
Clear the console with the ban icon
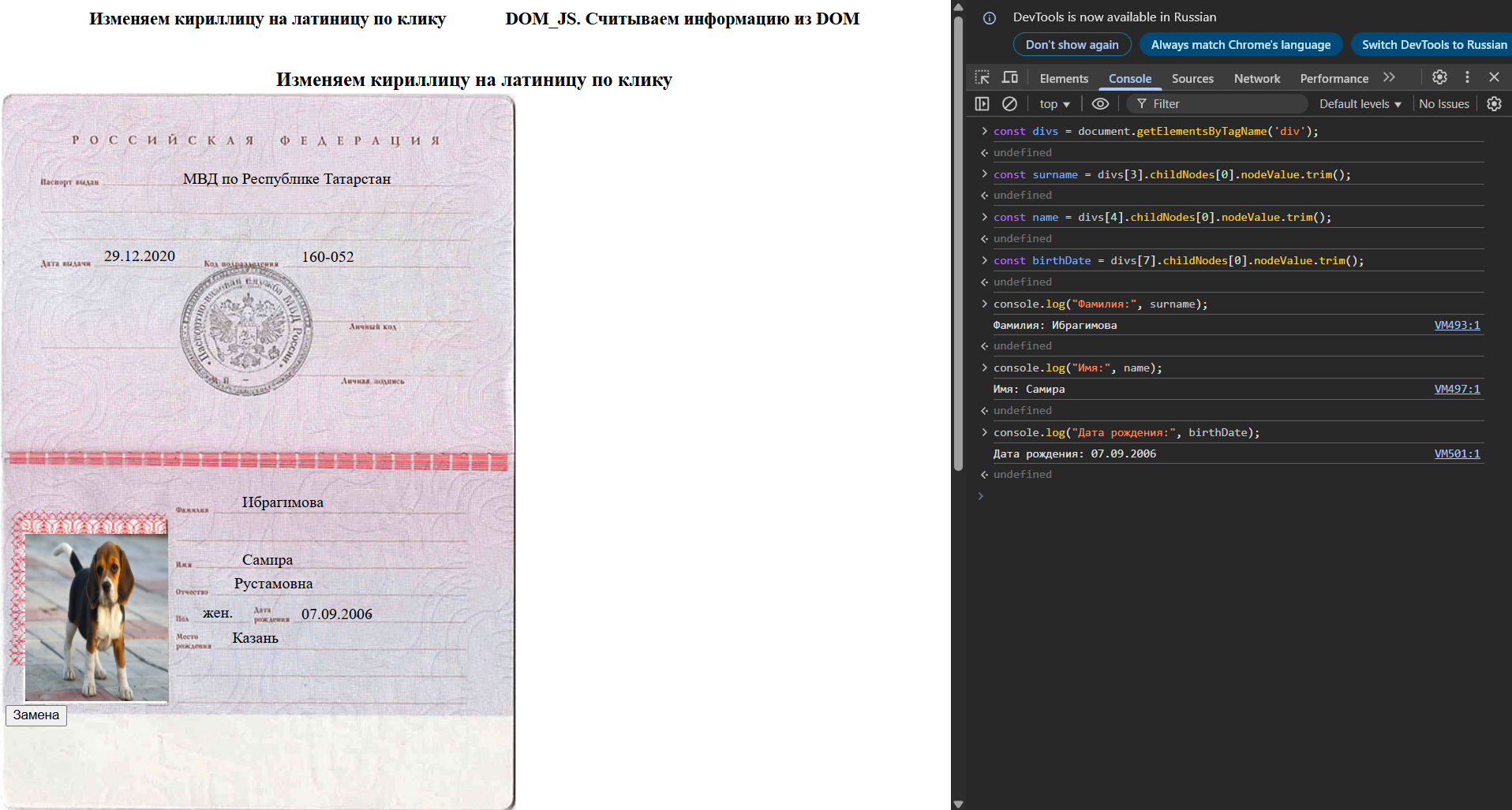coord(1009,104)
